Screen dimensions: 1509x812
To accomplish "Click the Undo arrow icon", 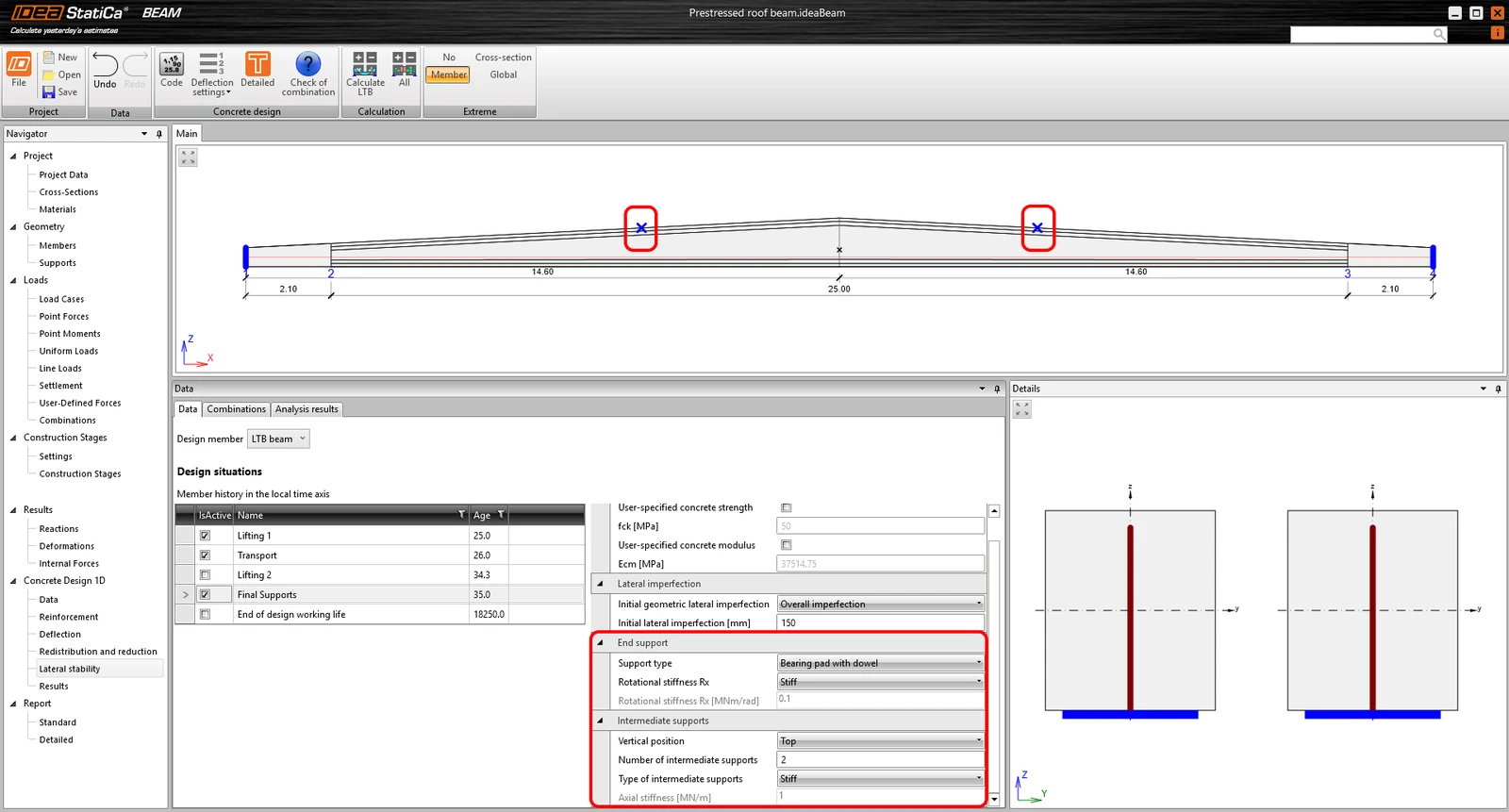I will 105,65.
